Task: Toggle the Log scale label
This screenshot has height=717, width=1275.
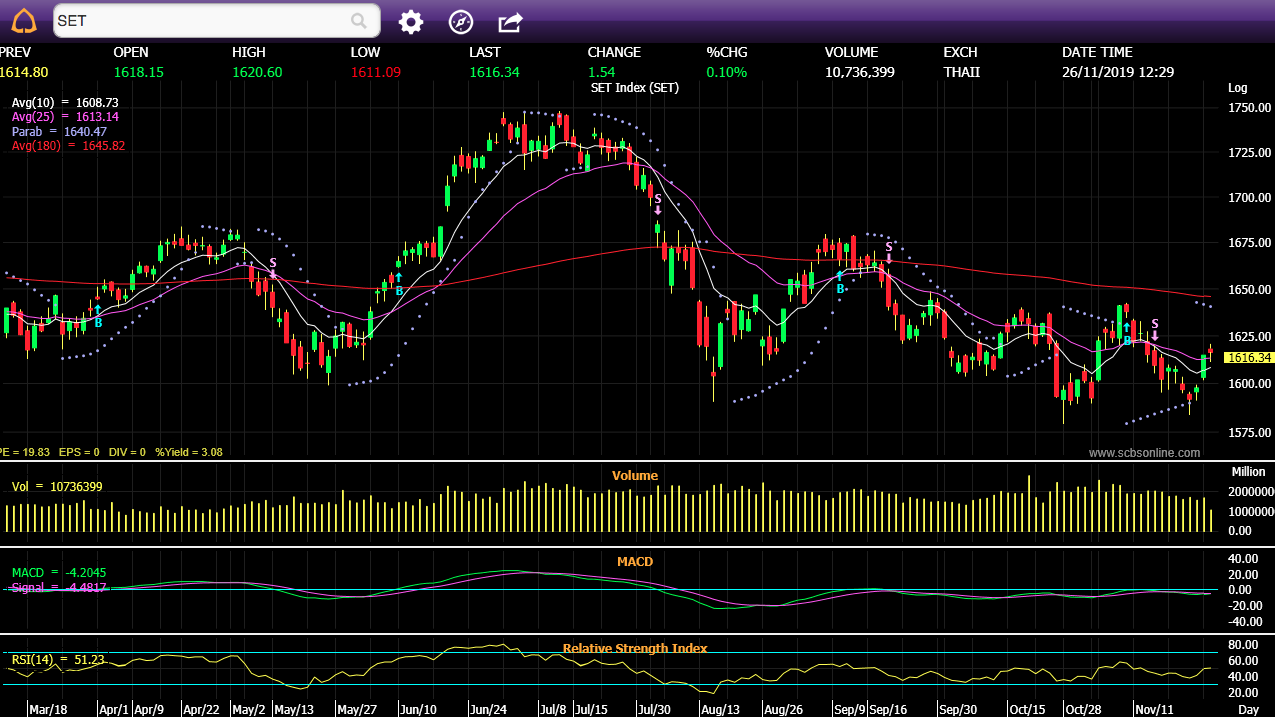Action: 1237,88
